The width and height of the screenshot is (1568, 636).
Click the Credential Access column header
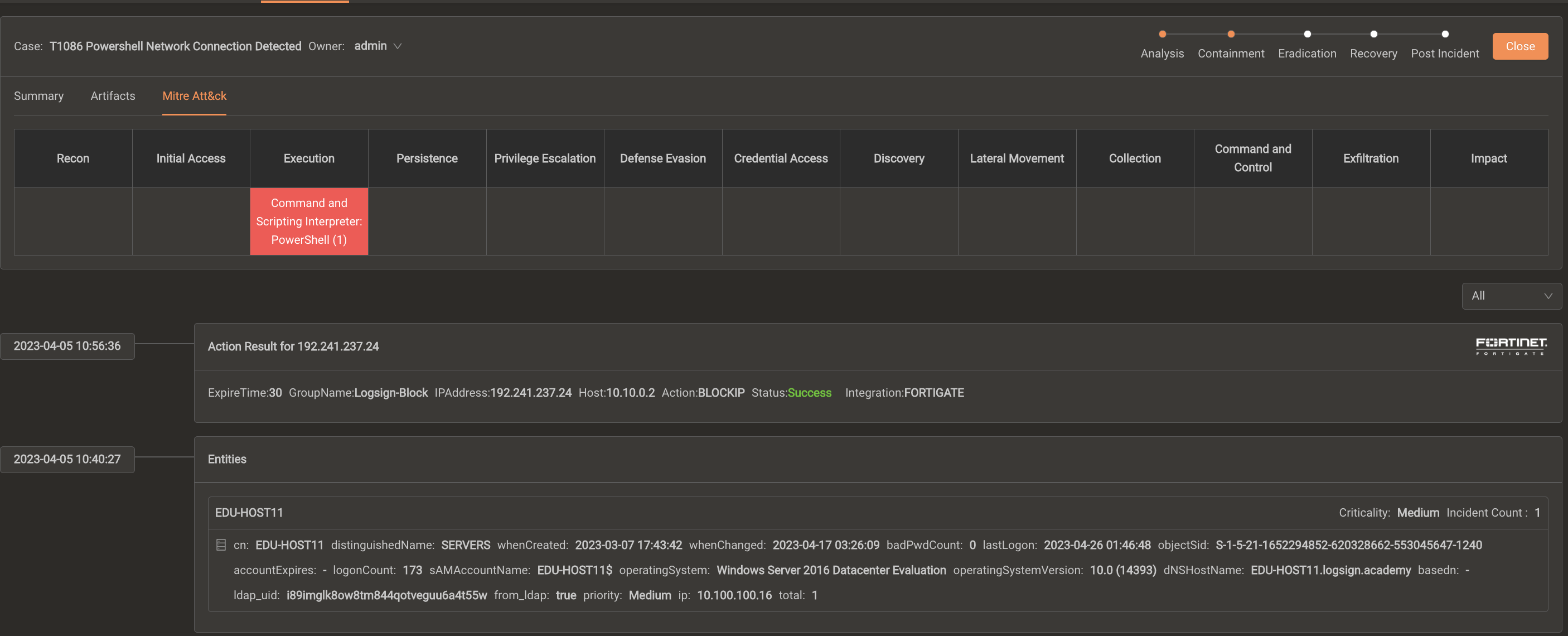[781, 158]
